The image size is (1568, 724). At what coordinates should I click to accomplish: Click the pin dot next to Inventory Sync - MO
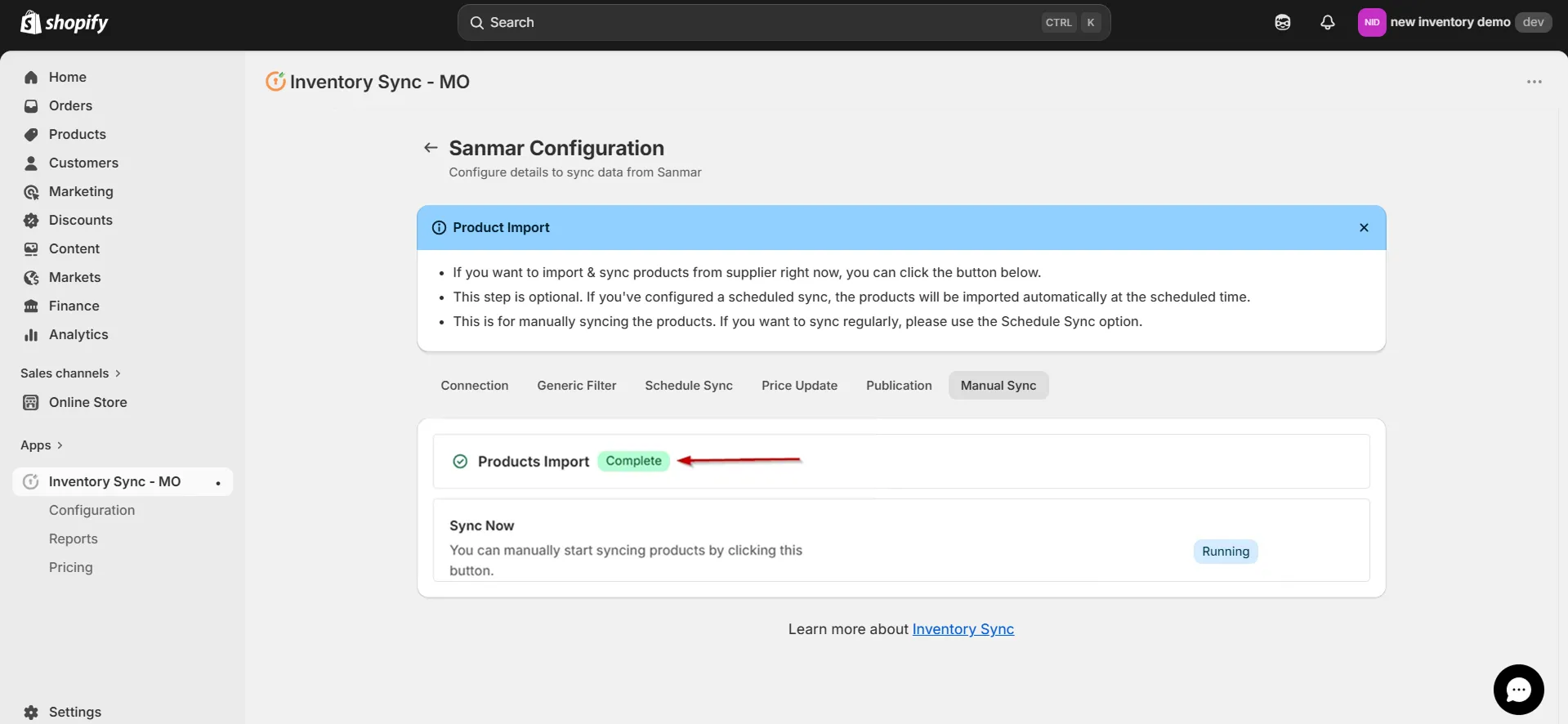click(218, 483)
